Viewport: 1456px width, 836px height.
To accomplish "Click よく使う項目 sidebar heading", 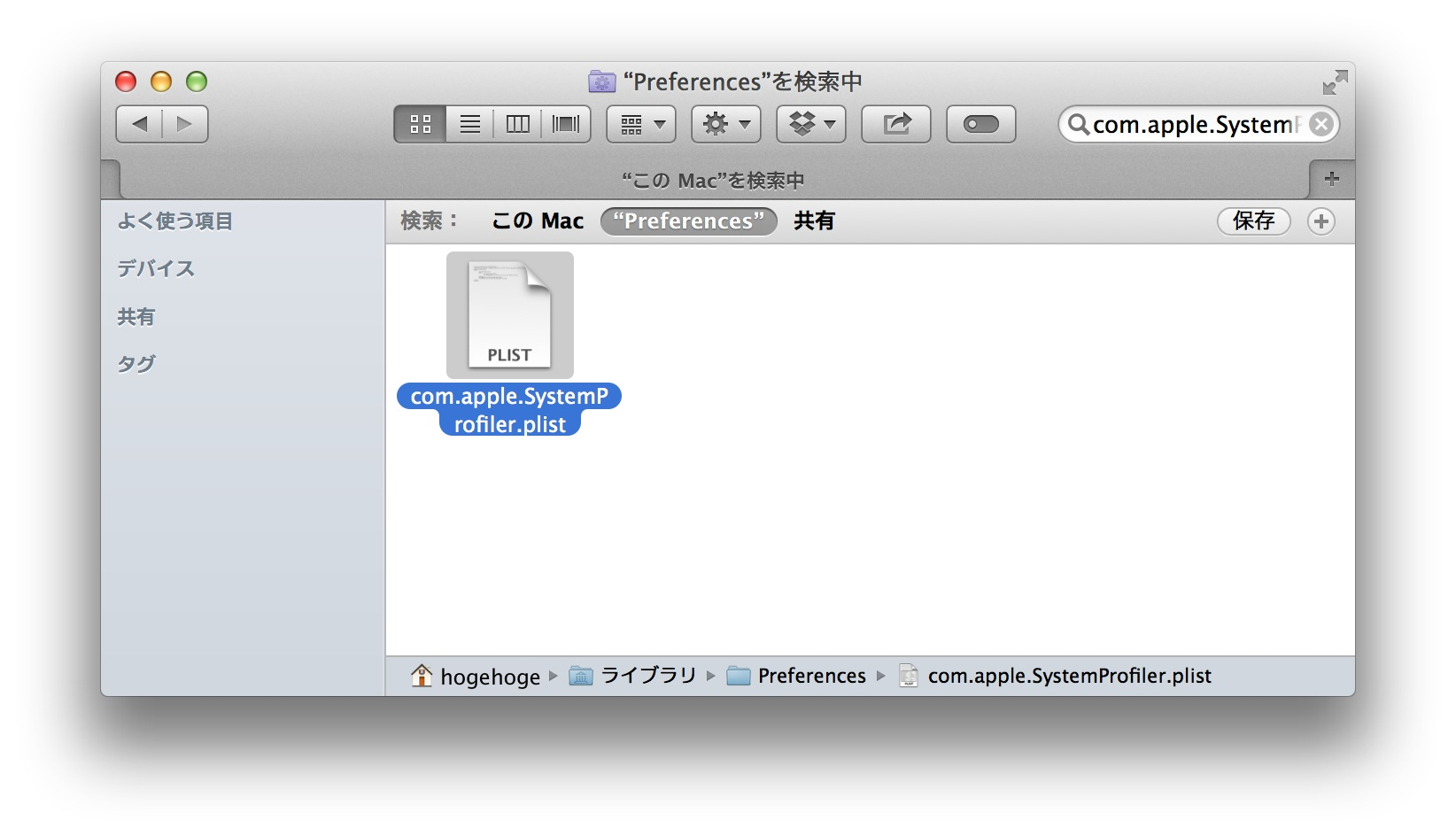I will pos(175,221).
